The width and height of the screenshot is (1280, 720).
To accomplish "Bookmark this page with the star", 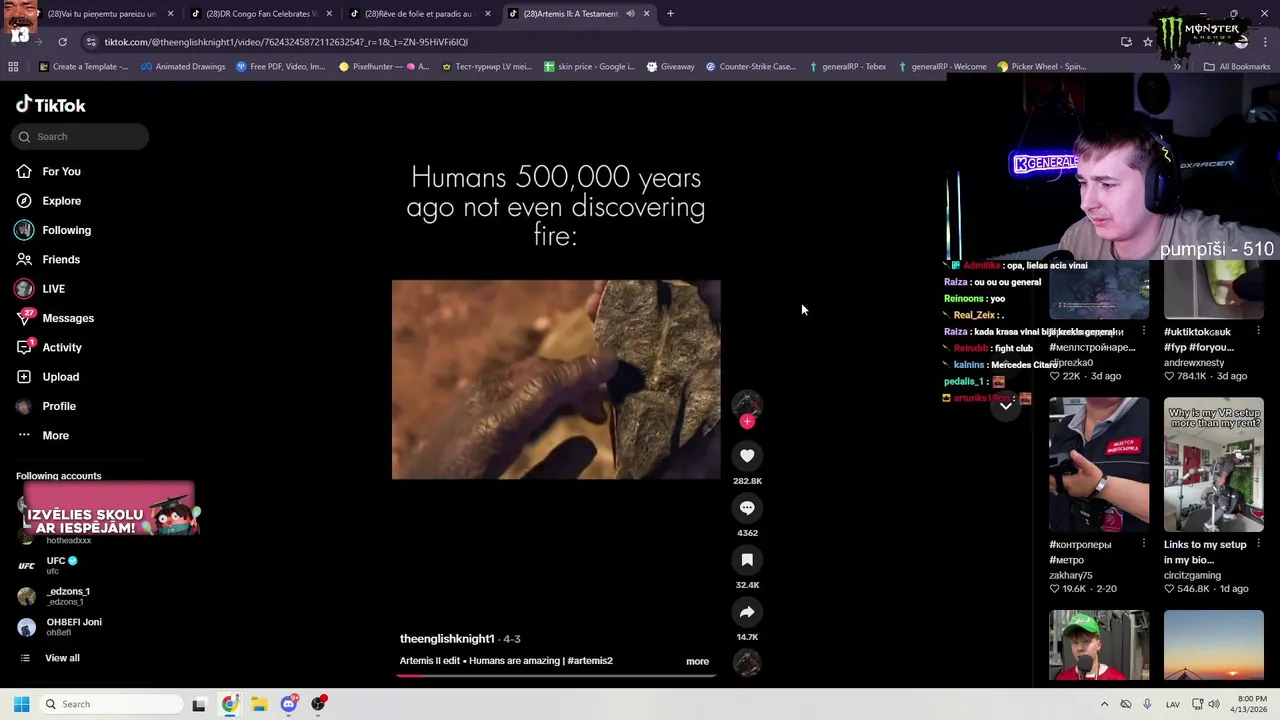I will (x=1148, y=42).
